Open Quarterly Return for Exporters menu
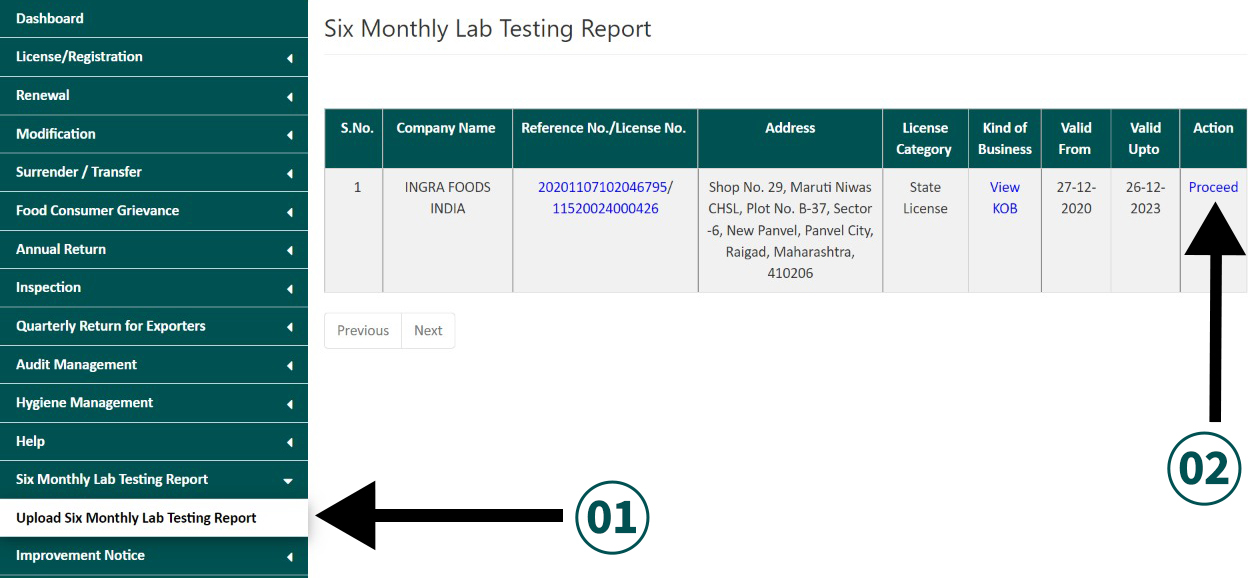This screenshot has height=578, width=1254. click(154, 326)
